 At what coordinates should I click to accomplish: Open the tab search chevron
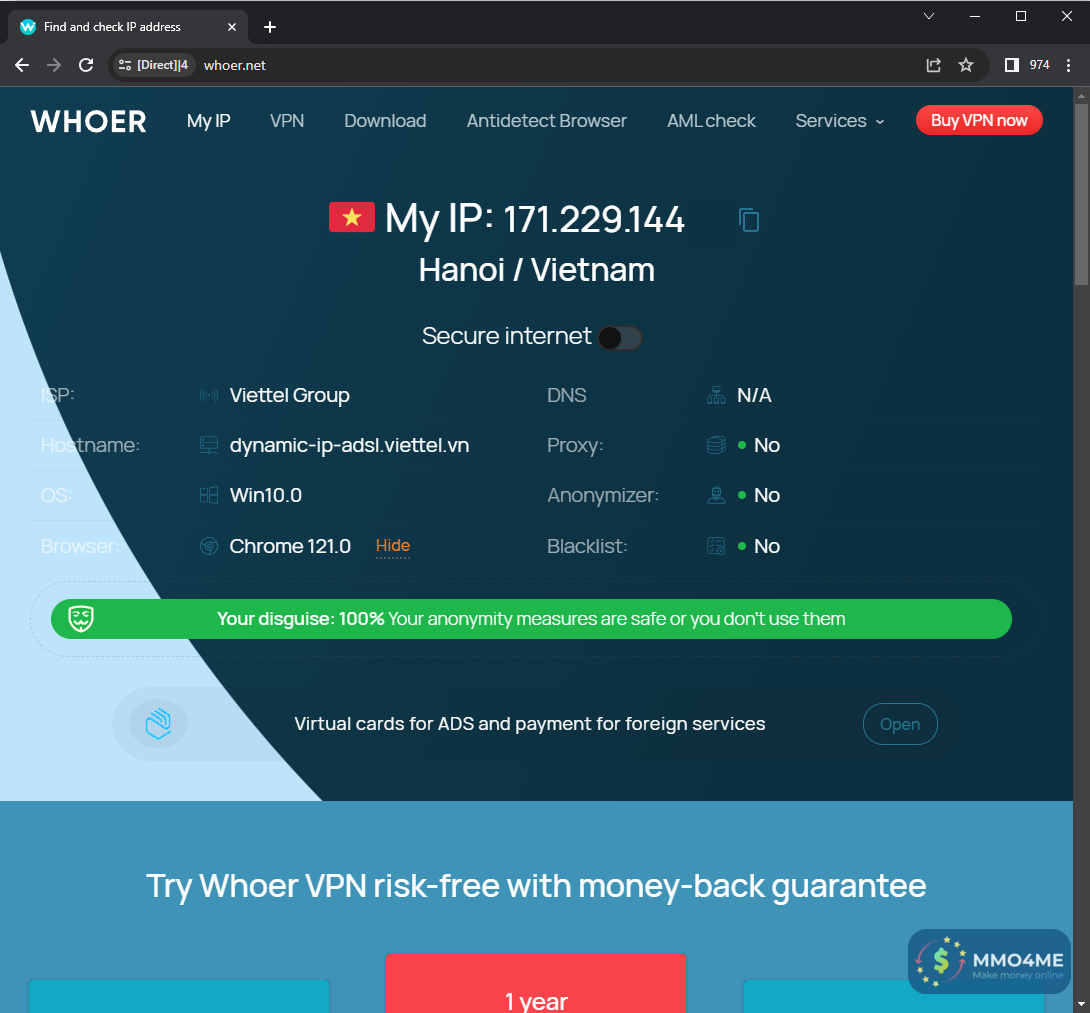[929, 16]
